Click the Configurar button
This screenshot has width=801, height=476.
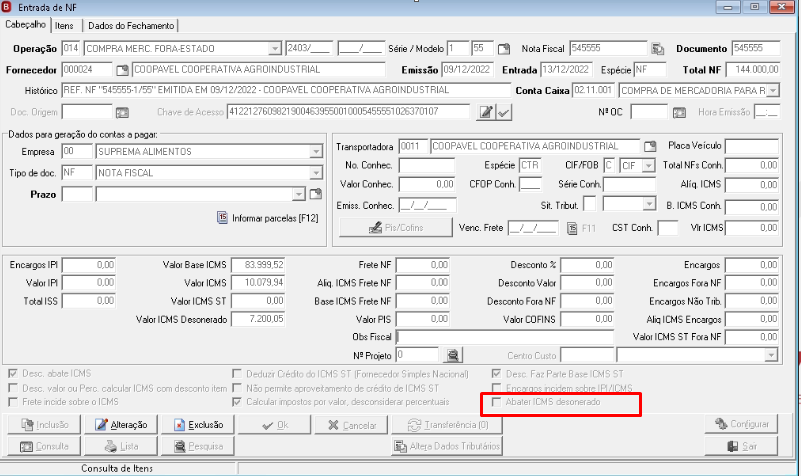point(741,424)
